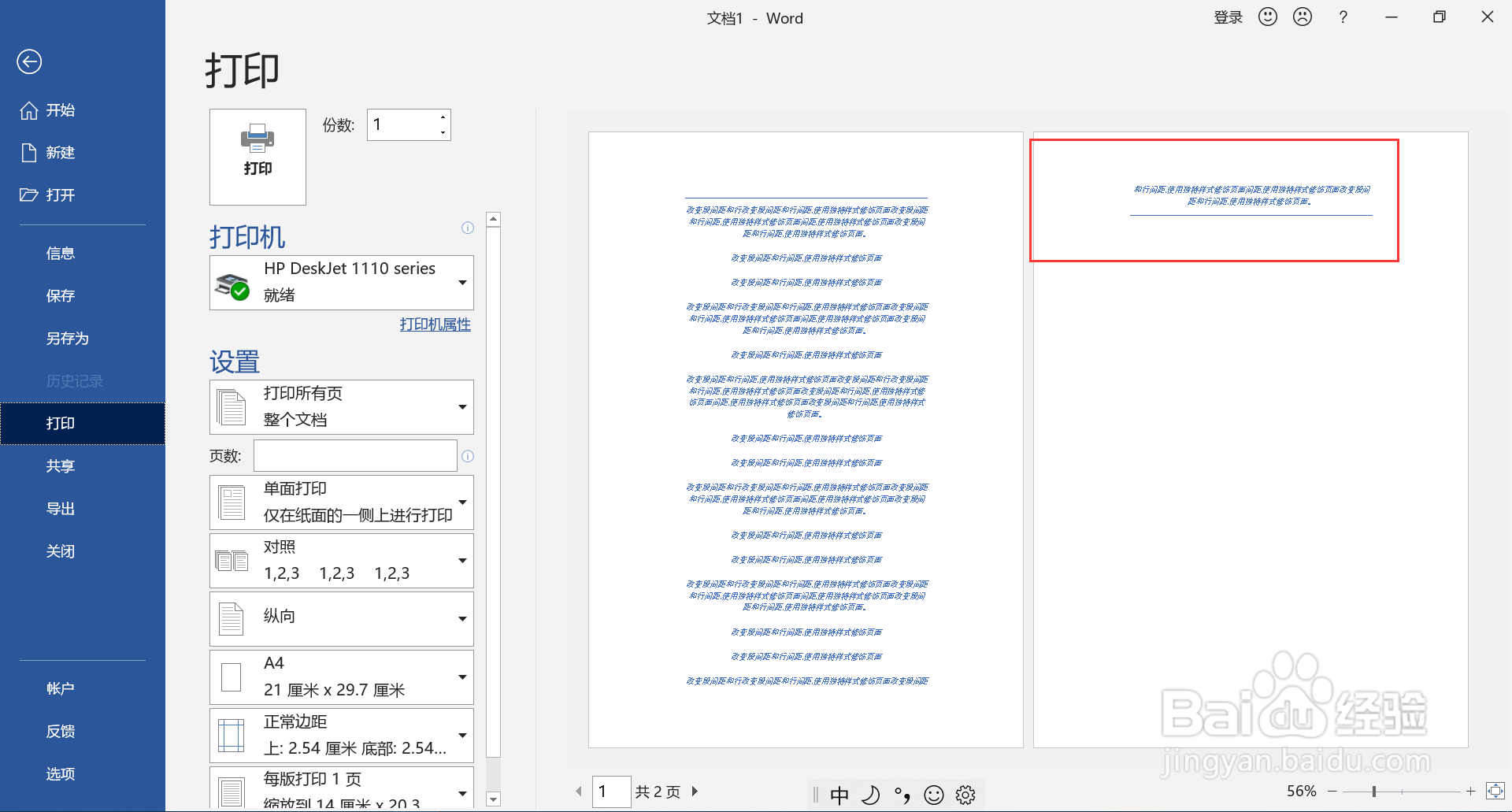Select 打开 in the sidebar
The width and height of the screenshot is (1512, 812).
(83, 195)
